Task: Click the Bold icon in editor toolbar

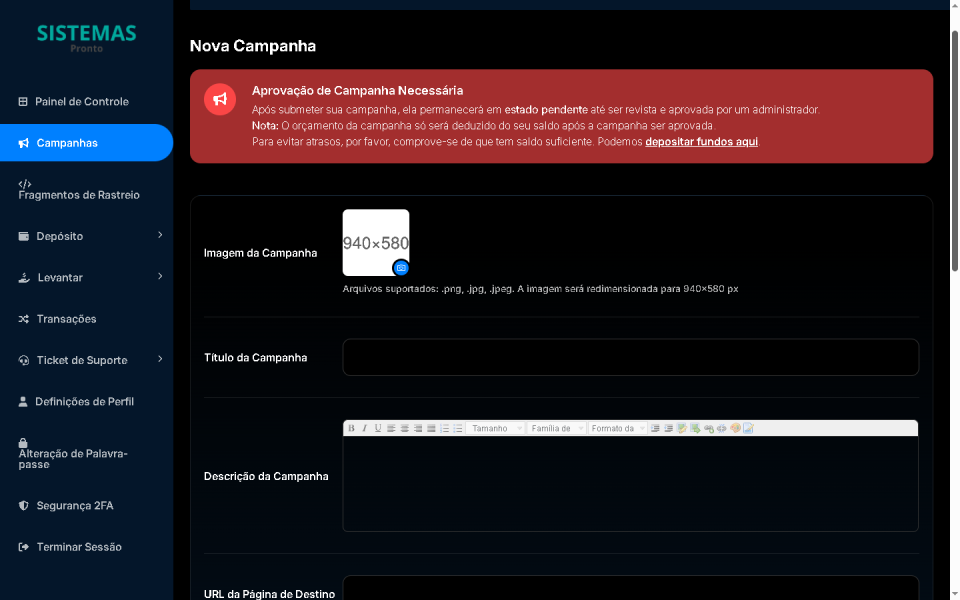Action: 351,428
